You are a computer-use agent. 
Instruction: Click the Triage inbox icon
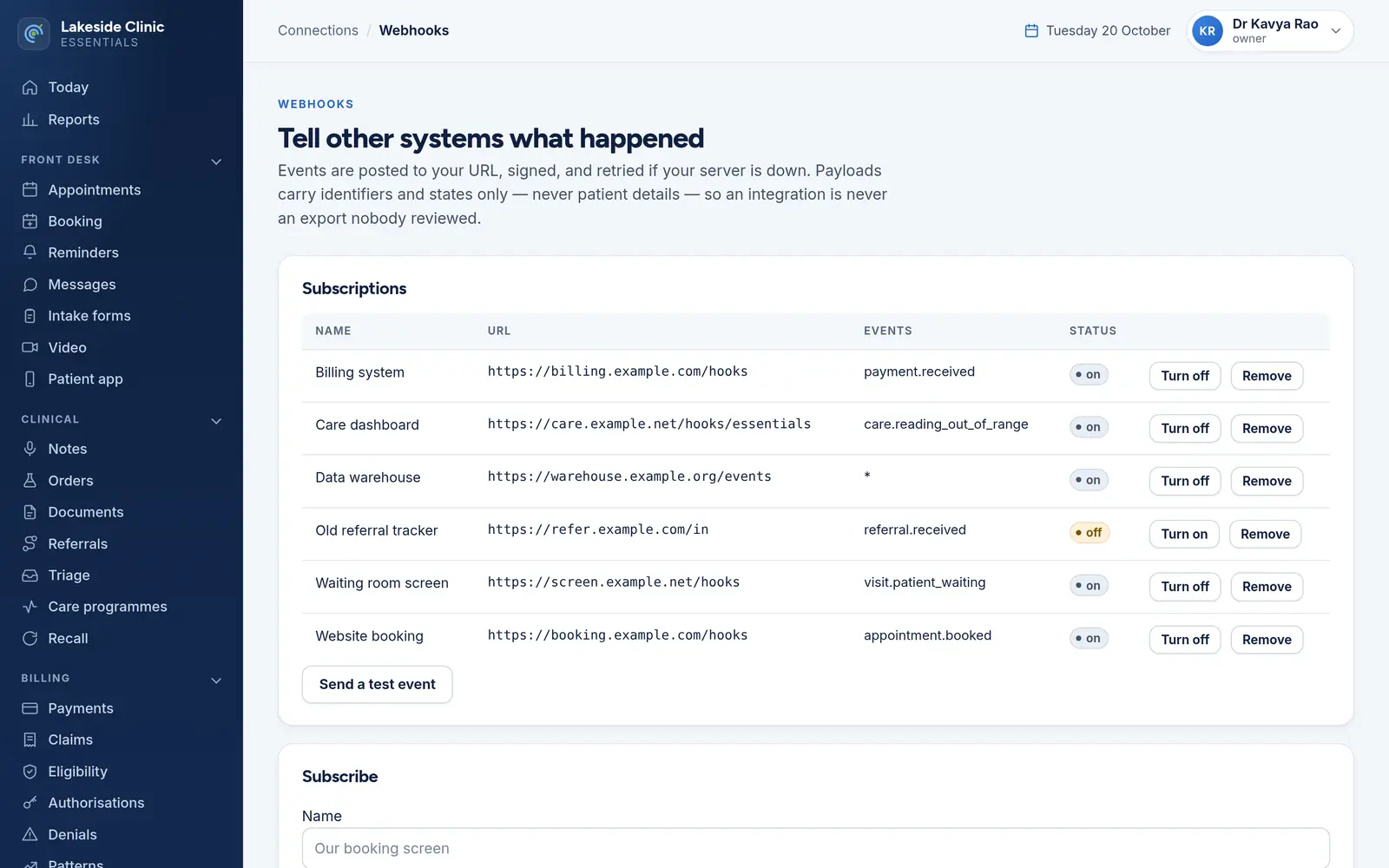pyautogui.click(x=30, y=575)
